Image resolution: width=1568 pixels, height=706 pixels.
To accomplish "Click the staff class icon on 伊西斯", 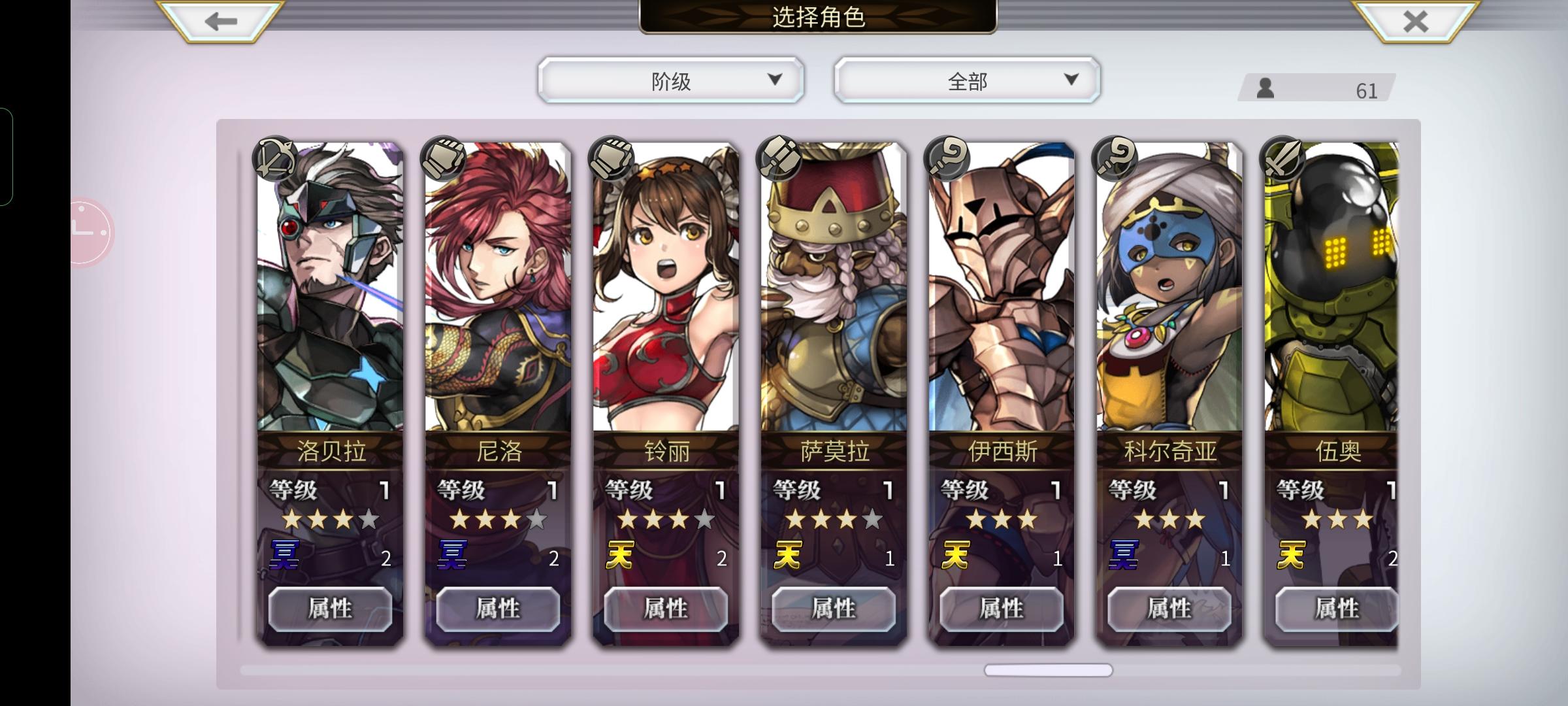I will point(947,159).
